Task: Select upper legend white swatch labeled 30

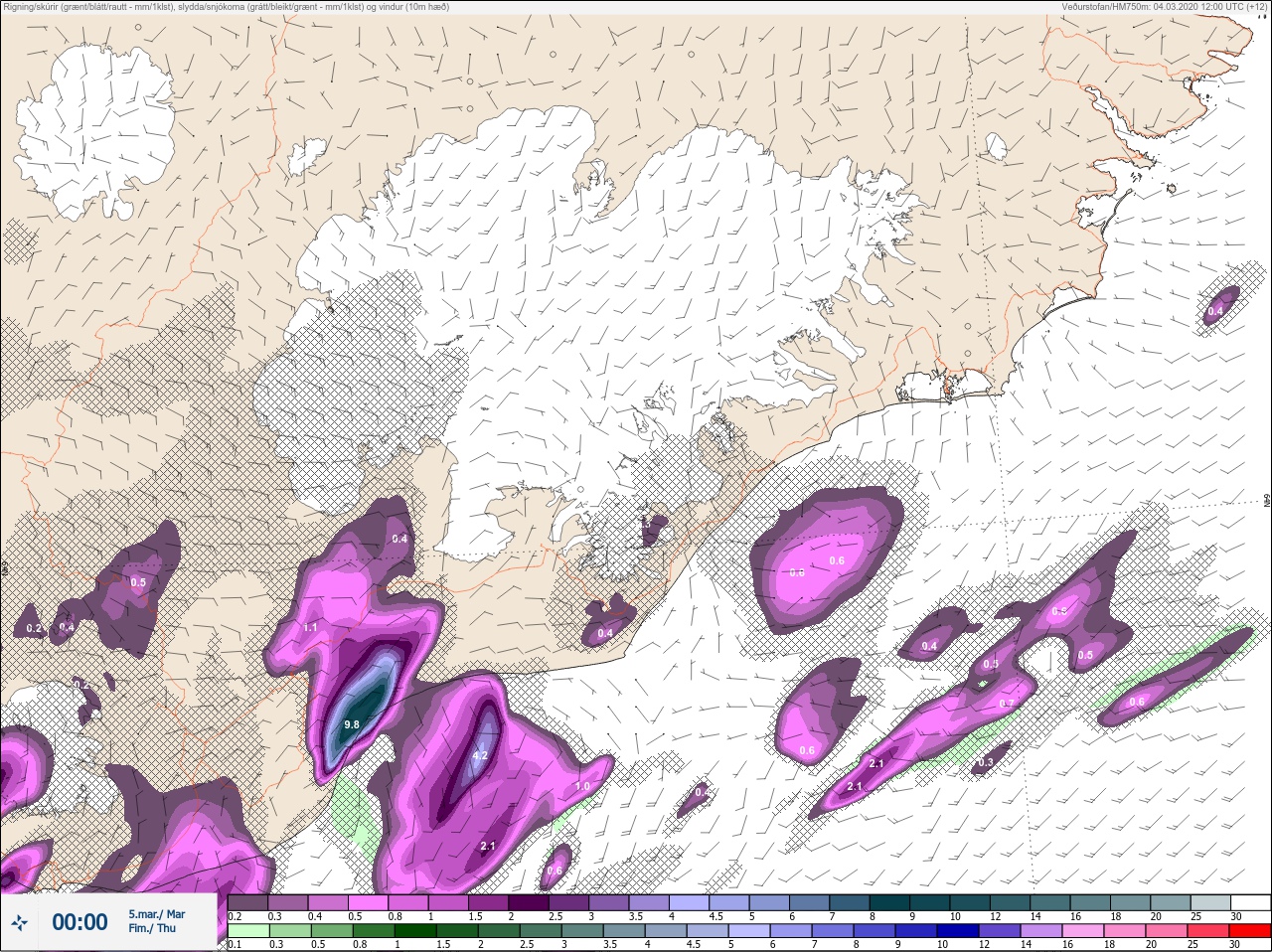Action: [x=1251, y=902]
